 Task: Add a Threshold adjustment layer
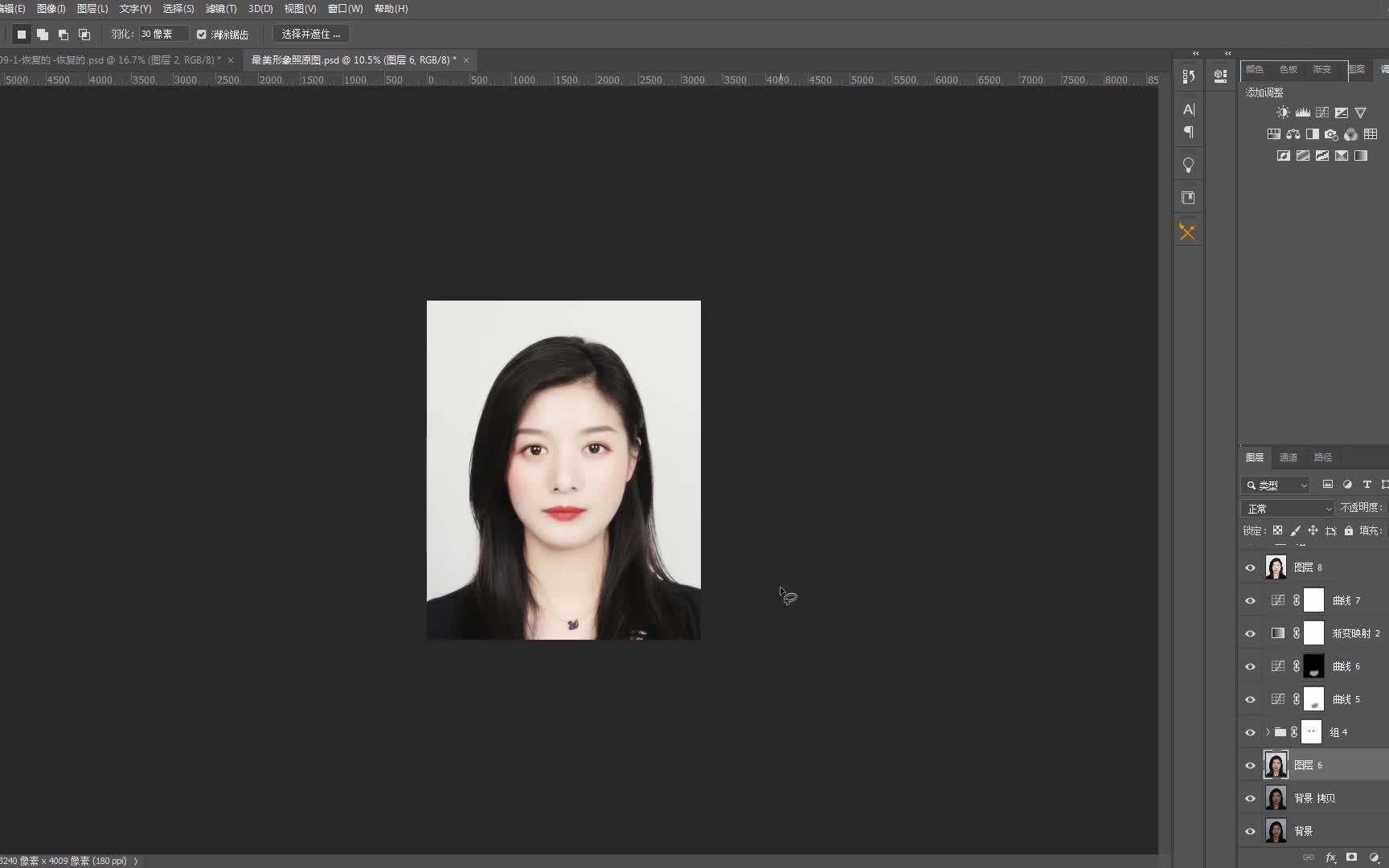coord(1321,156)
